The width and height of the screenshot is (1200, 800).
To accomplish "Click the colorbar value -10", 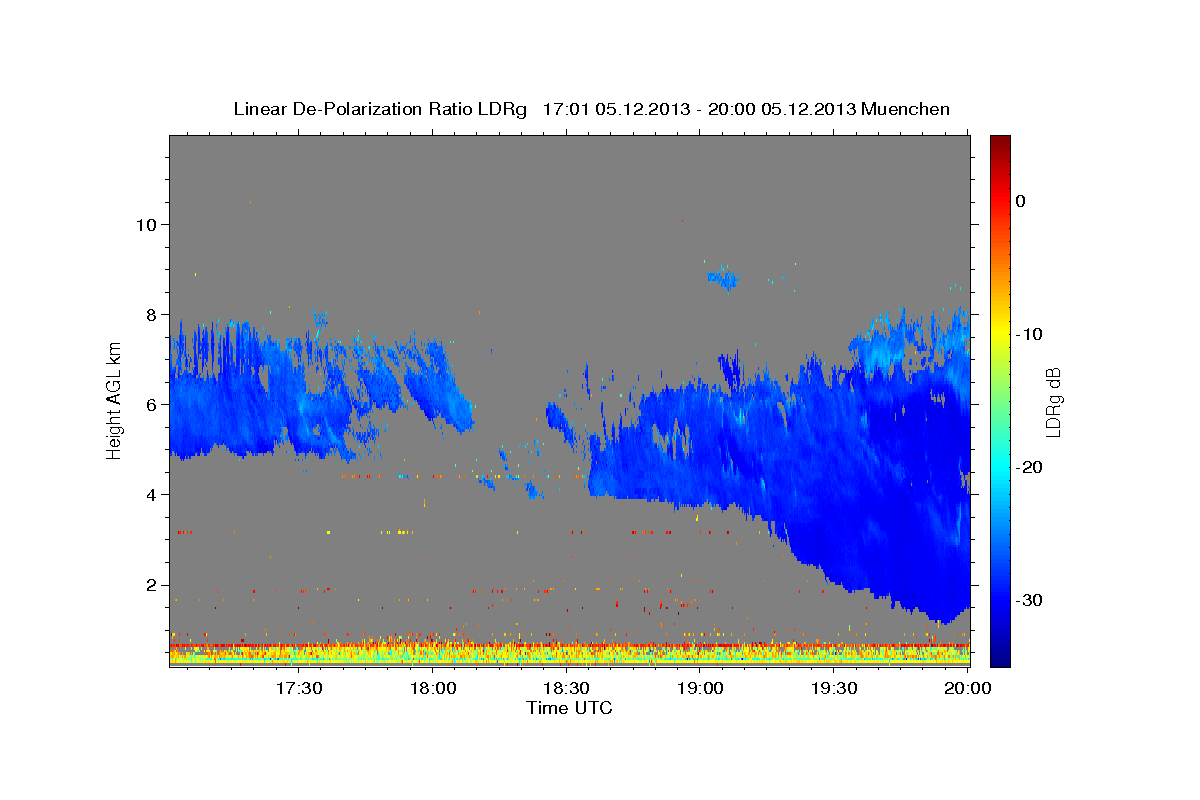I will [x=1029, y=334].
